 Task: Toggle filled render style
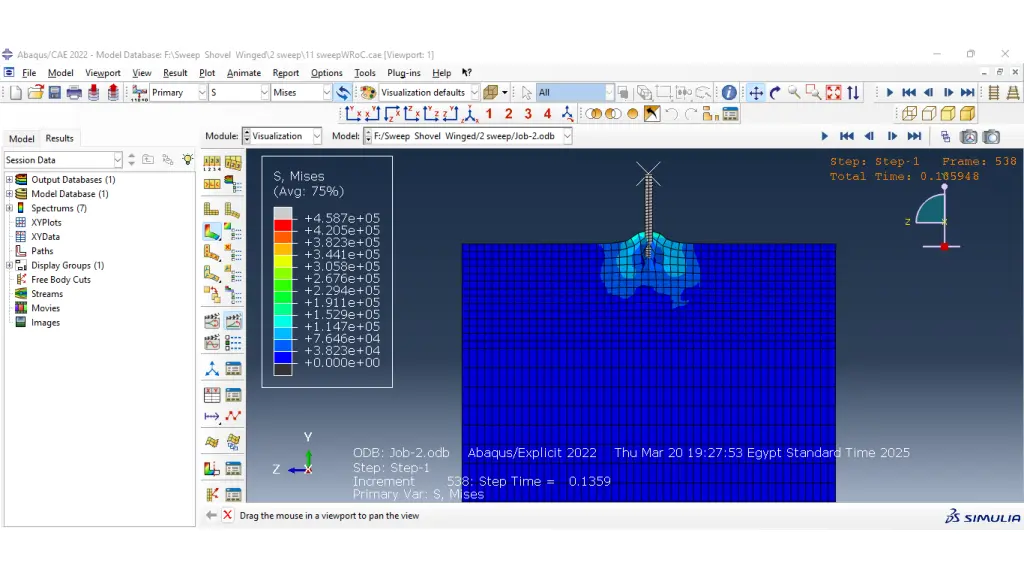pos(948,114)
